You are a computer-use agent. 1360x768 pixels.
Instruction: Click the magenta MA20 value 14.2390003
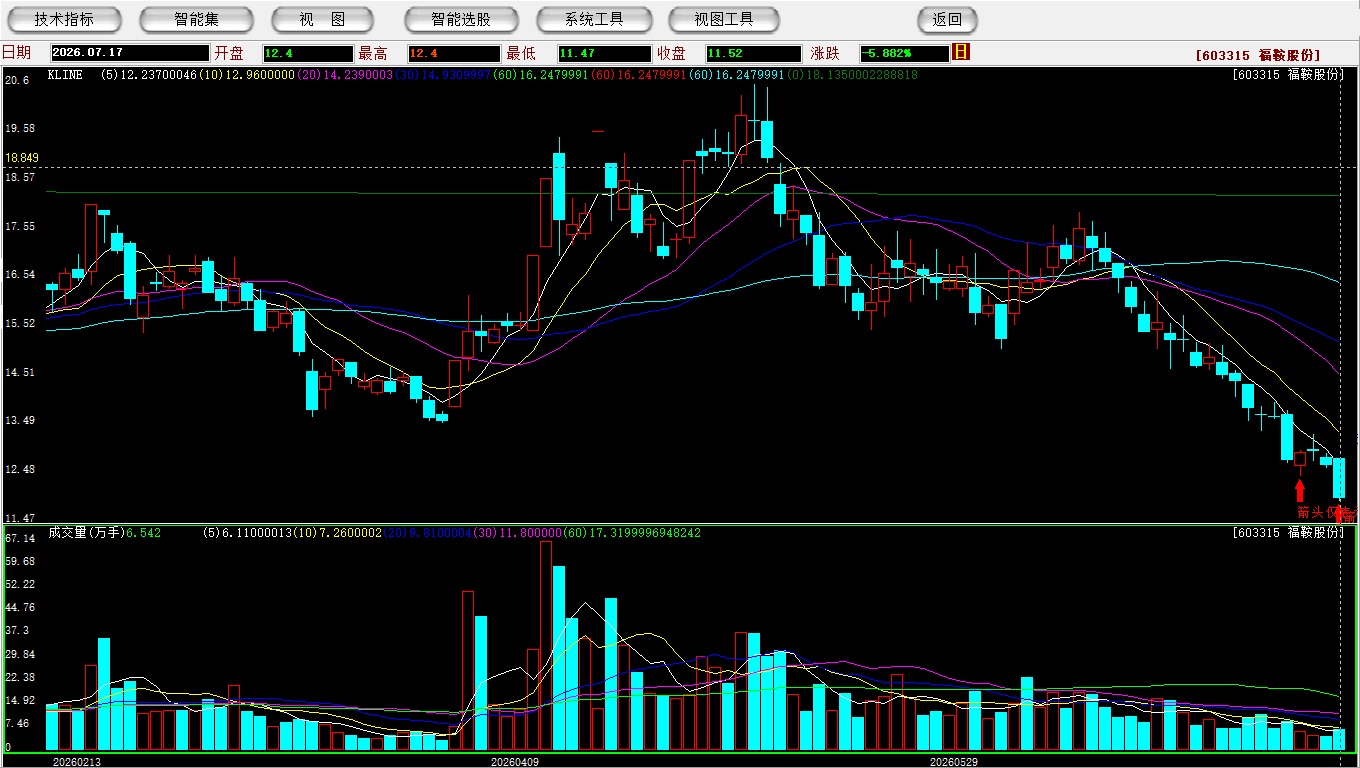[358, 74]
